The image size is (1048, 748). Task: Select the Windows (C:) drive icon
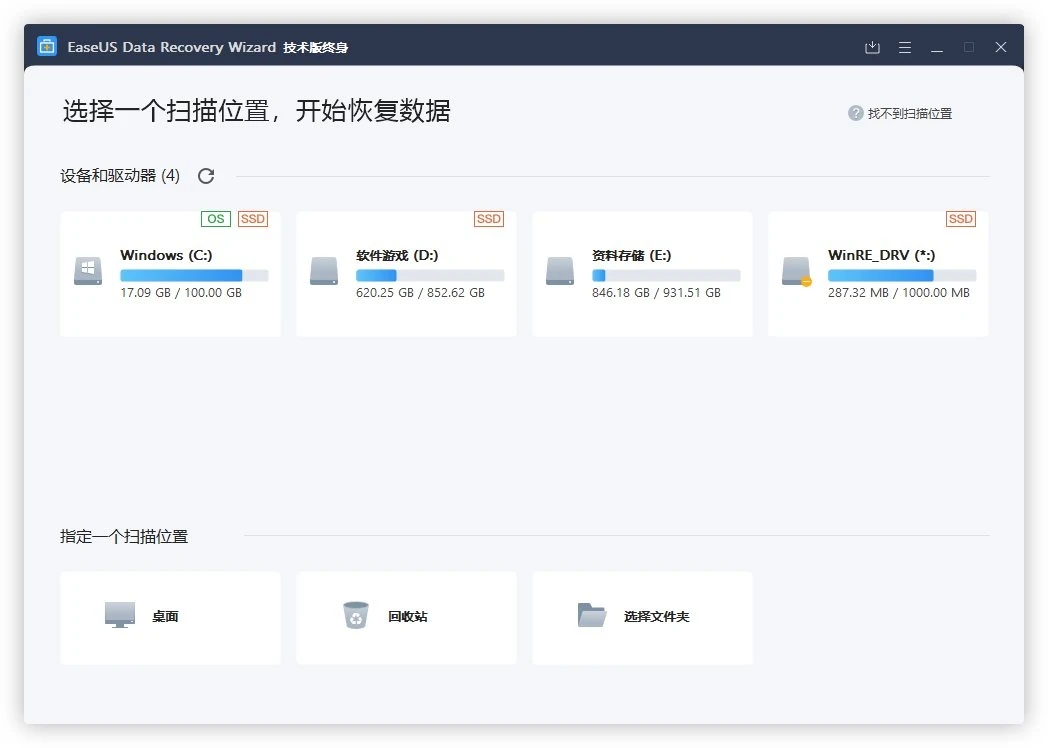click(x=88, y=271)
